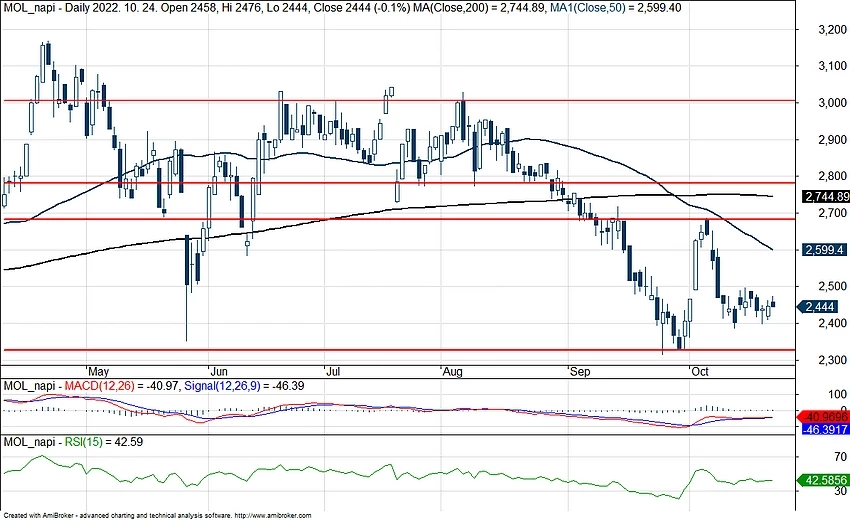The image size is (850, 520).
Task: Click the 2,400 price axis label
Action: 832,323
